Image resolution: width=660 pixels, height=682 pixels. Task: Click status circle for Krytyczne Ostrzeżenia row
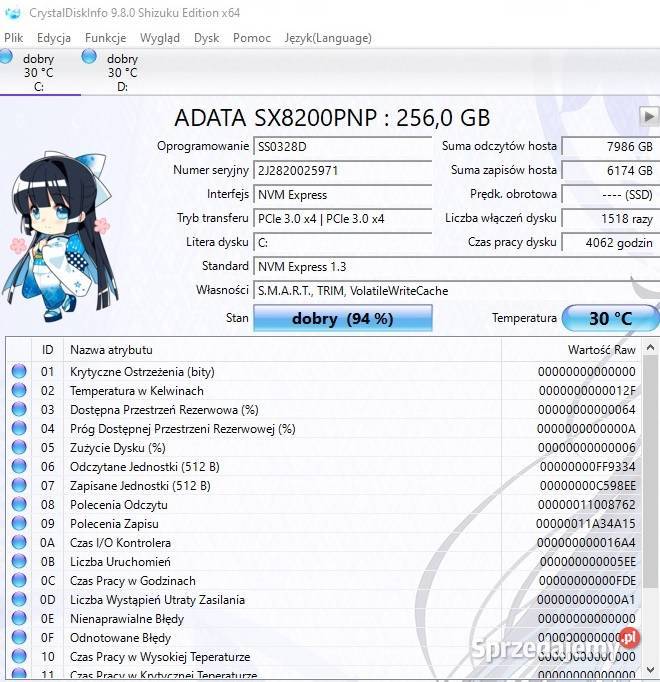tap(19, 371)
